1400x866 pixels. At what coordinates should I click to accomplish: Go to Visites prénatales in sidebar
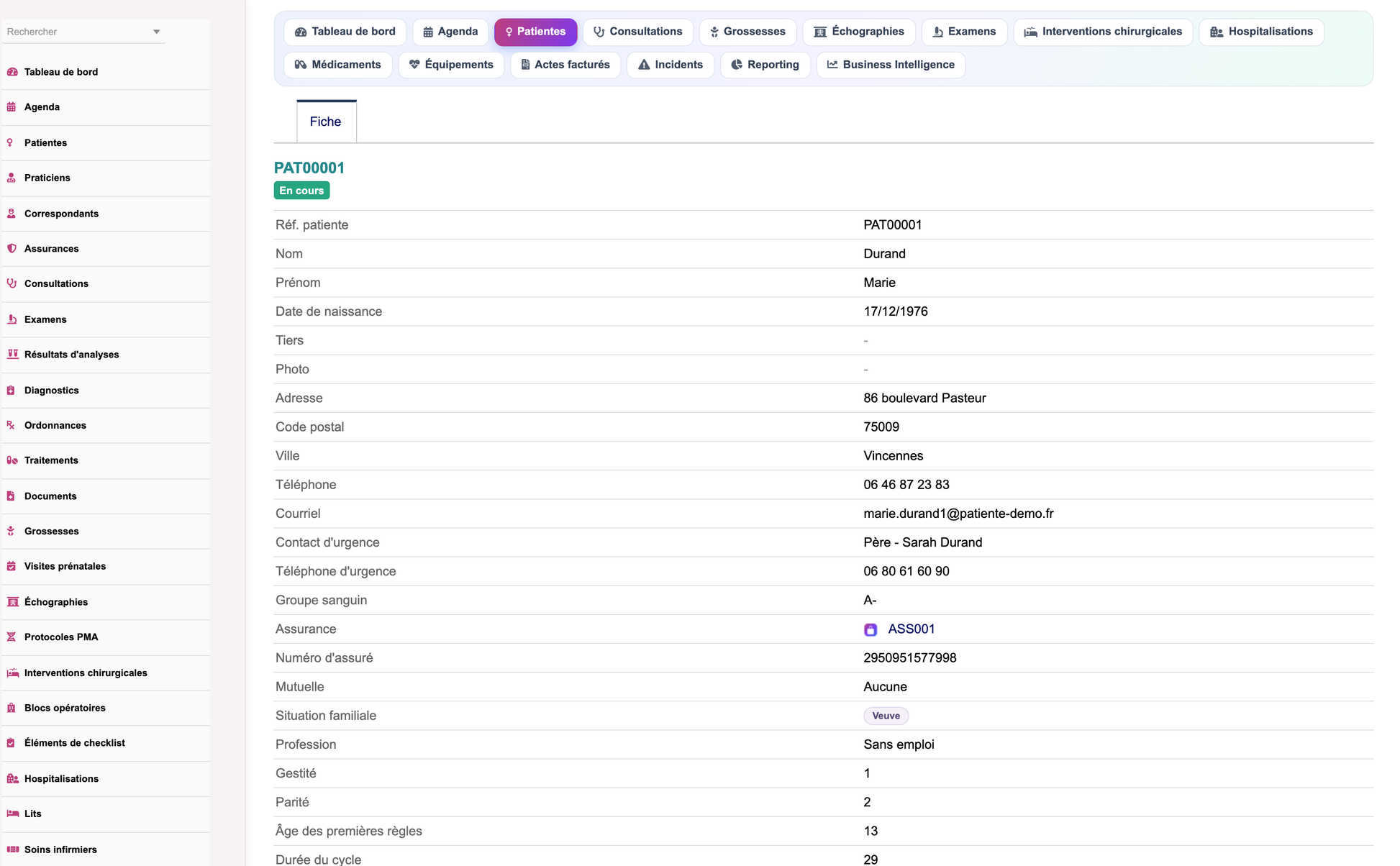[65, 566]
